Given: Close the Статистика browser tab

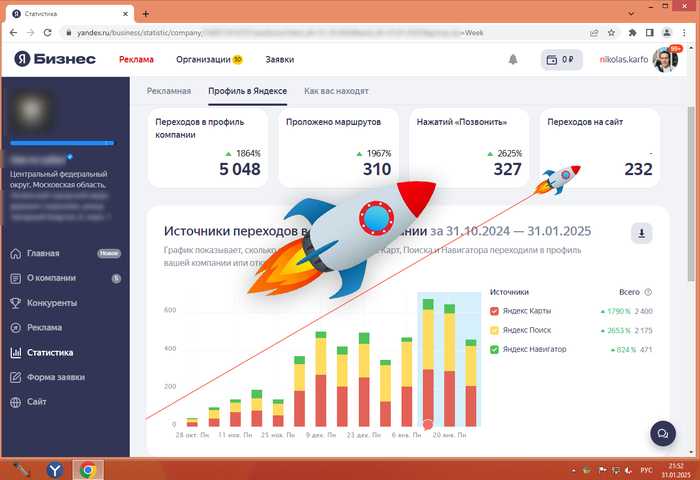Looking at the screenshot, I should click(x=125, y=14).
